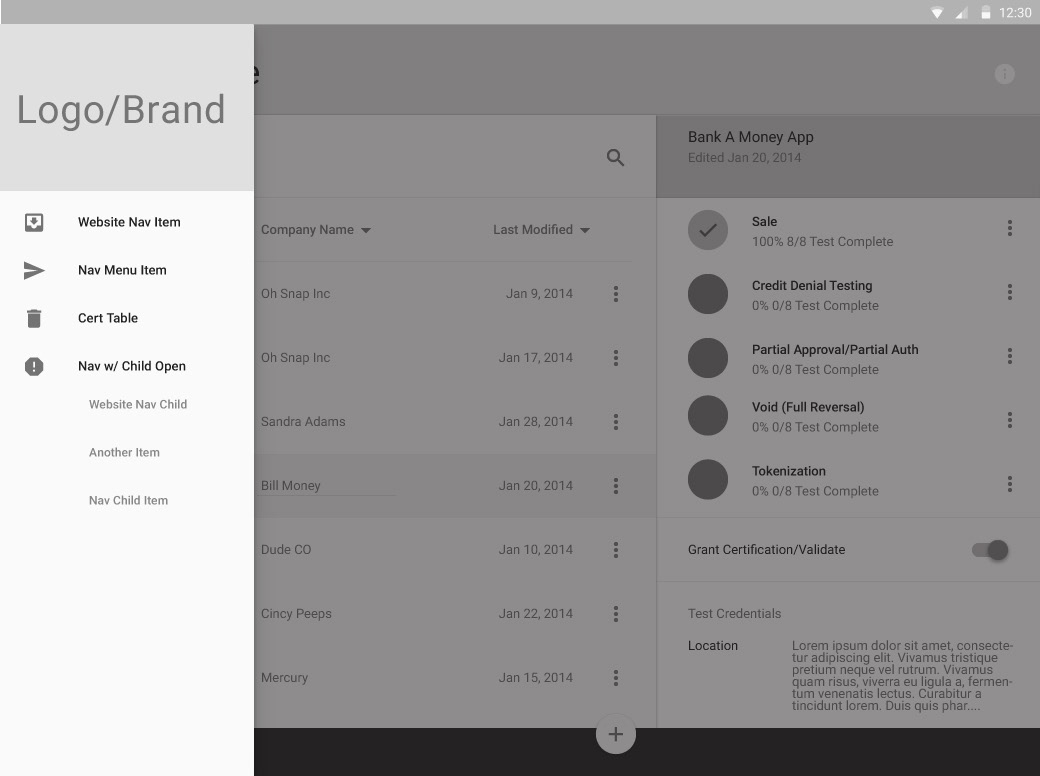
Task: Click the Jan 28, 2014 date cell
Action: 535,422
